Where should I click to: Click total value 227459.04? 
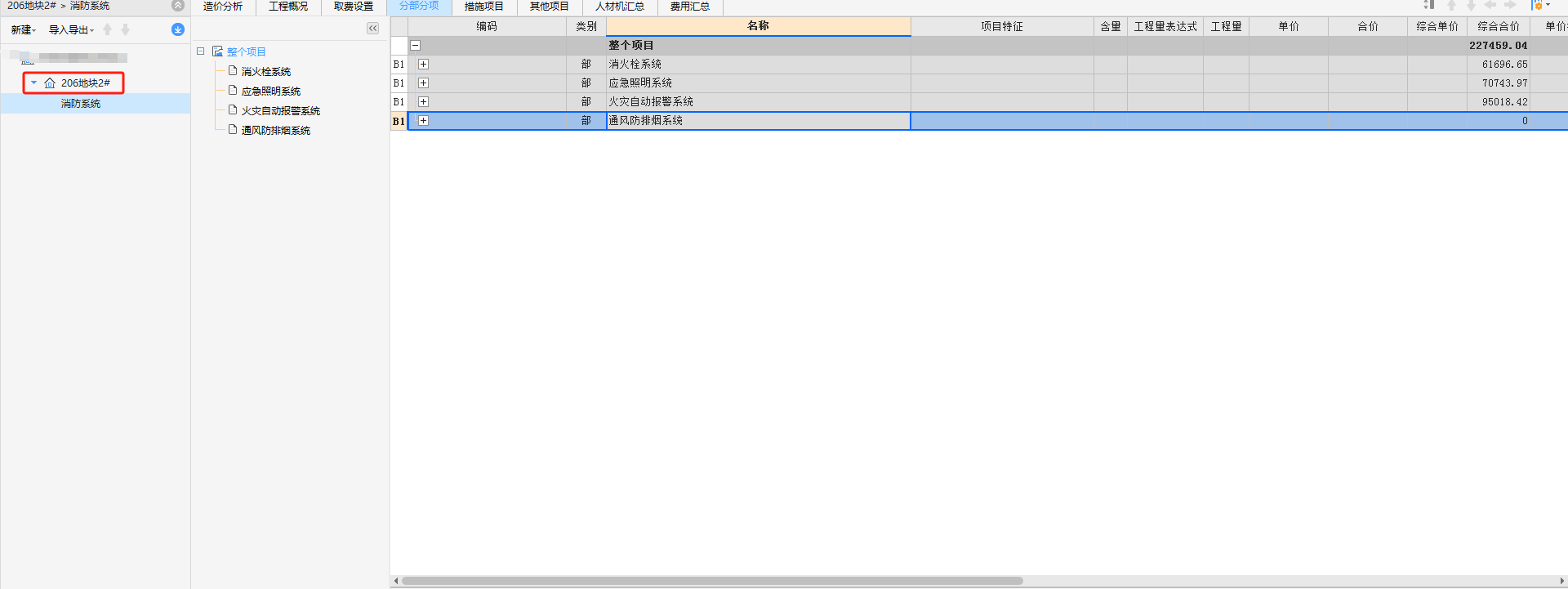coord(1498,46)
